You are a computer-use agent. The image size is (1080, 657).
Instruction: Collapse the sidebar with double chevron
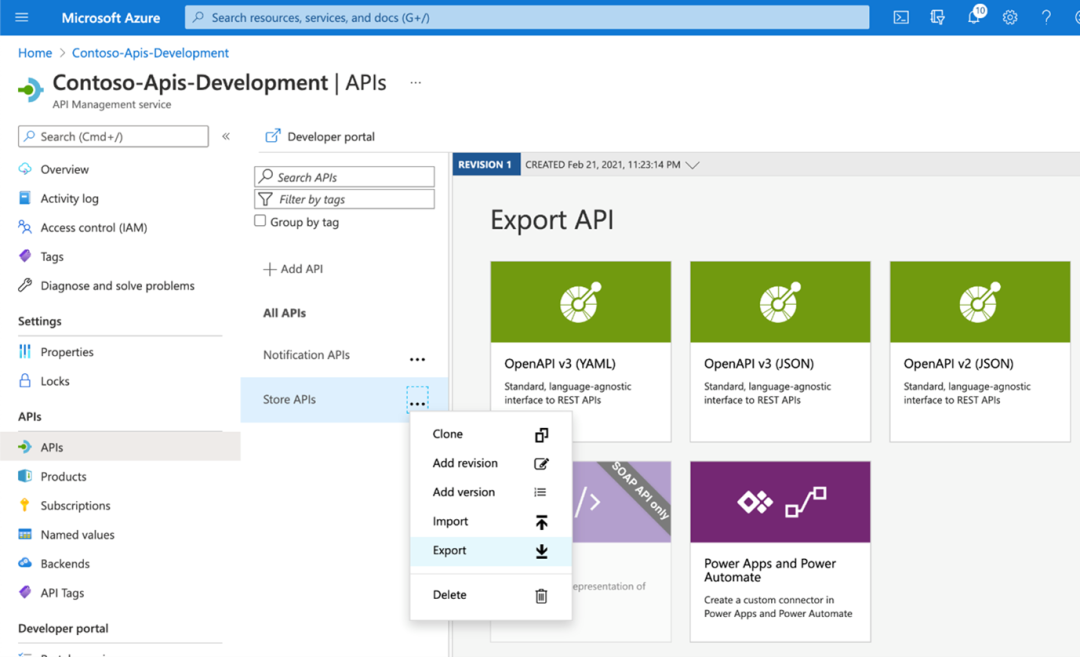coord(226,136)
